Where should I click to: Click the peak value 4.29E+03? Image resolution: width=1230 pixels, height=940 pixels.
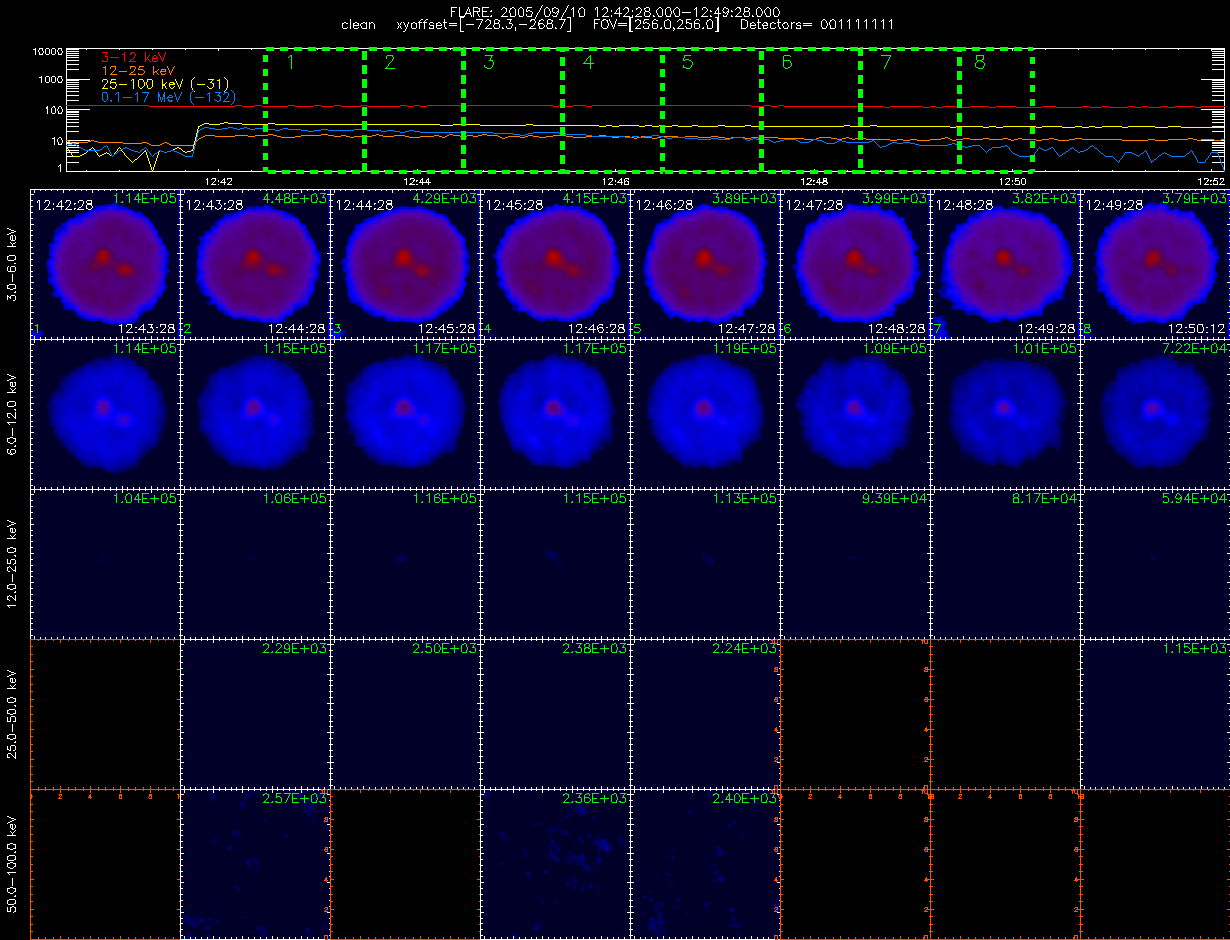[445, 198]
